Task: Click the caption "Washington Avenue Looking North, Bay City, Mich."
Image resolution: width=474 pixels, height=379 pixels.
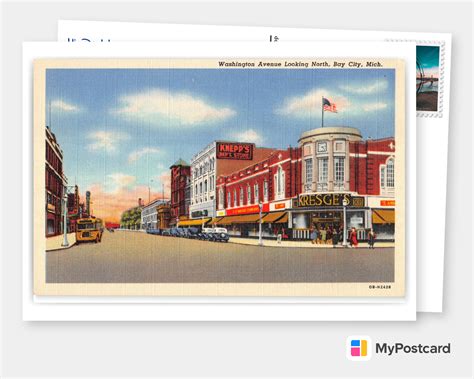Action: click(x=300, y=64)
